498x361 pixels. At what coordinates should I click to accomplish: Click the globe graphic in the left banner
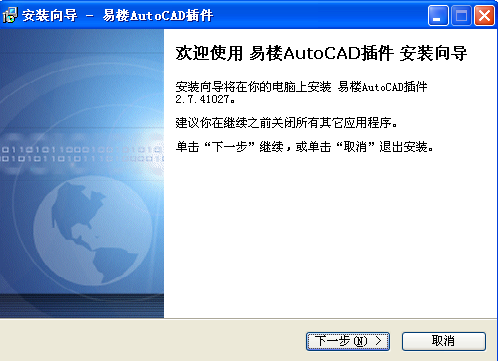(93, 230)
